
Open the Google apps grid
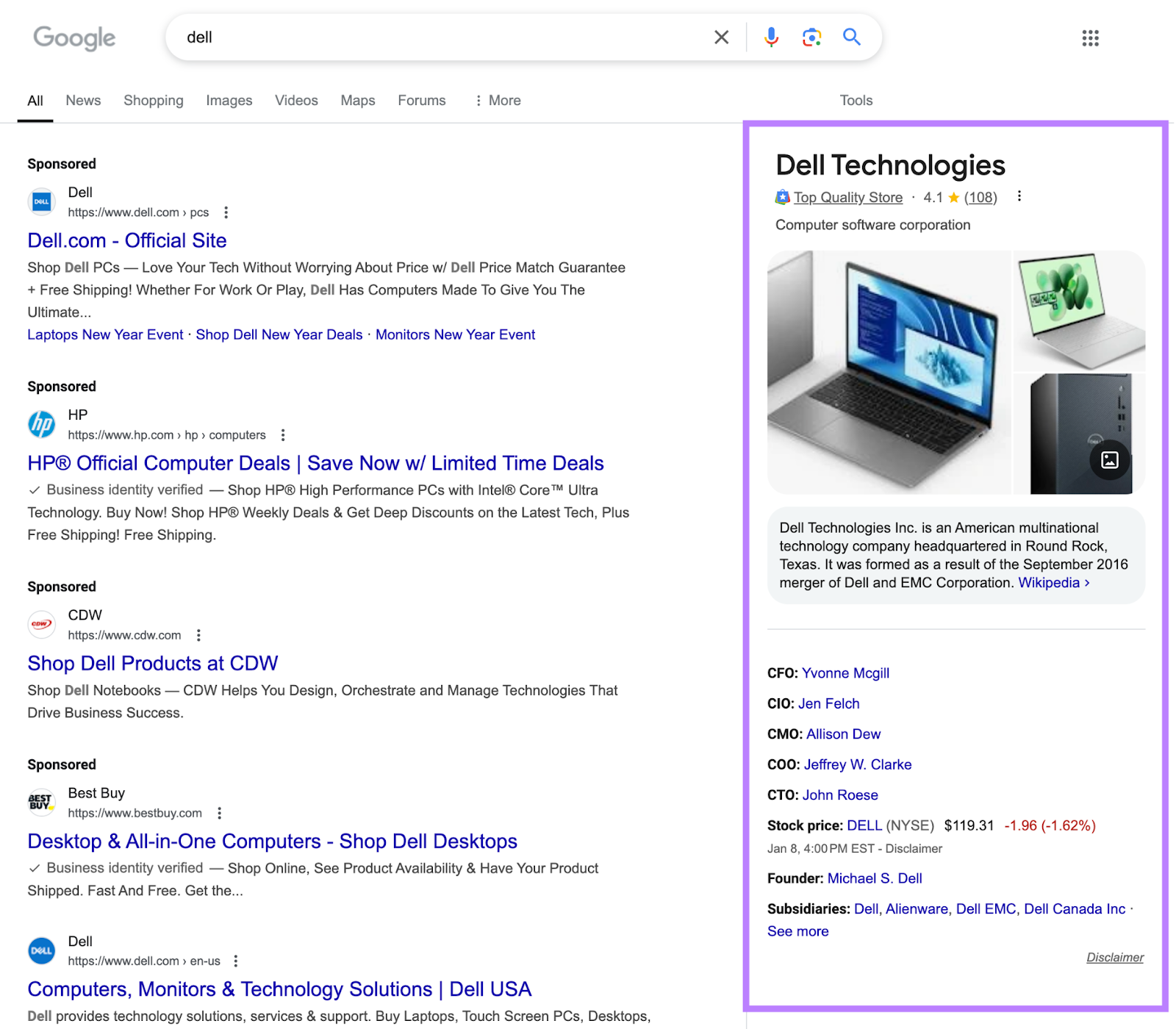click(x=1091, y=38)
